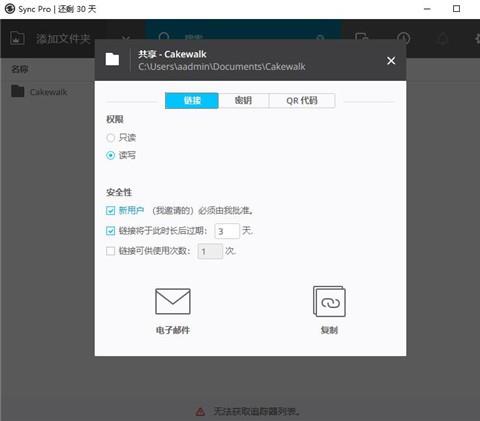Open the history clock icon in toolbar

coord(403,38)
